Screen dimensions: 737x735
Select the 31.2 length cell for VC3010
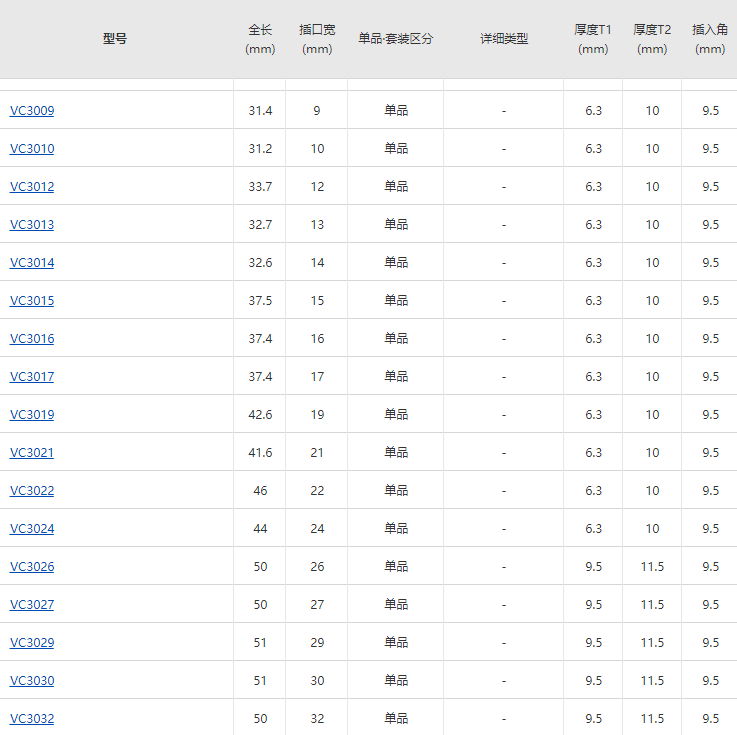pos(260,149)
